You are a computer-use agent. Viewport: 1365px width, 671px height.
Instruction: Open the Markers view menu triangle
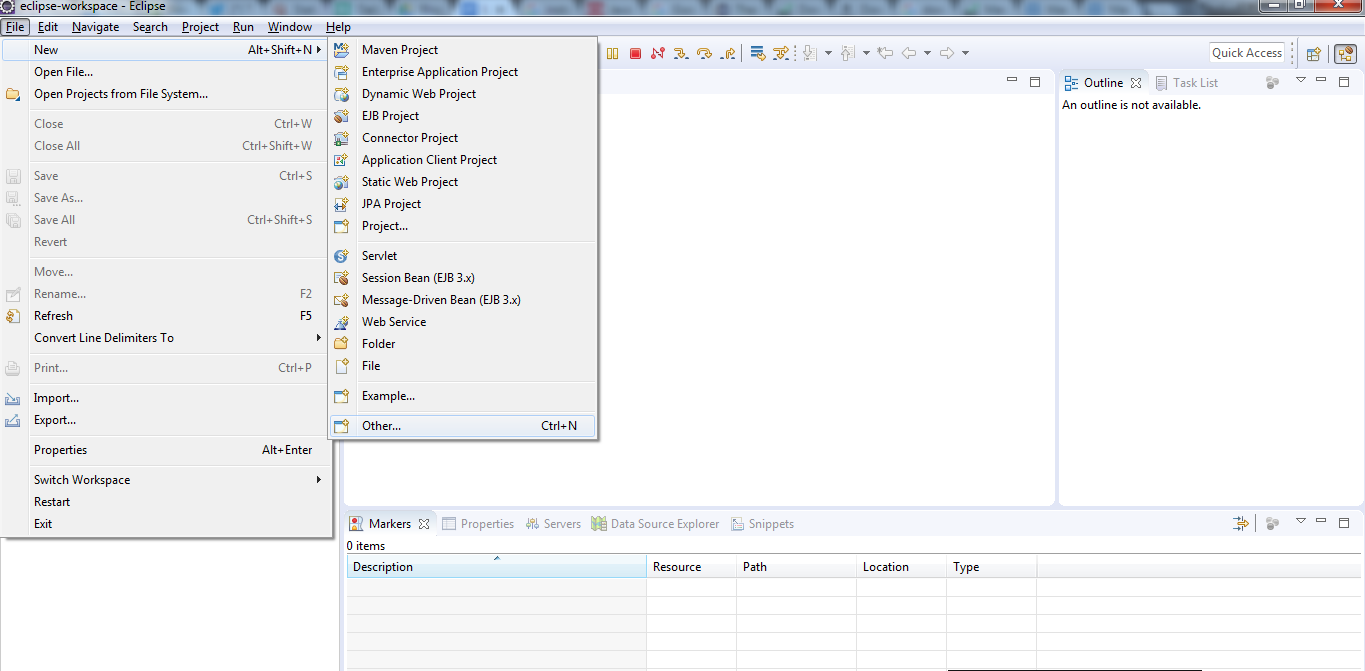click(x=1301, y=522)
